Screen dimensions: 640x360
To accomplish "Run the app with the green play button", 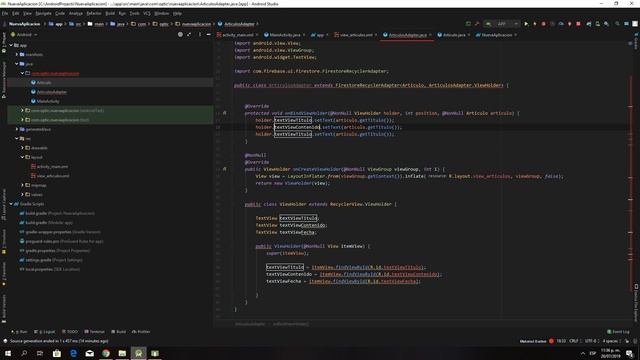I will point(526,24).
